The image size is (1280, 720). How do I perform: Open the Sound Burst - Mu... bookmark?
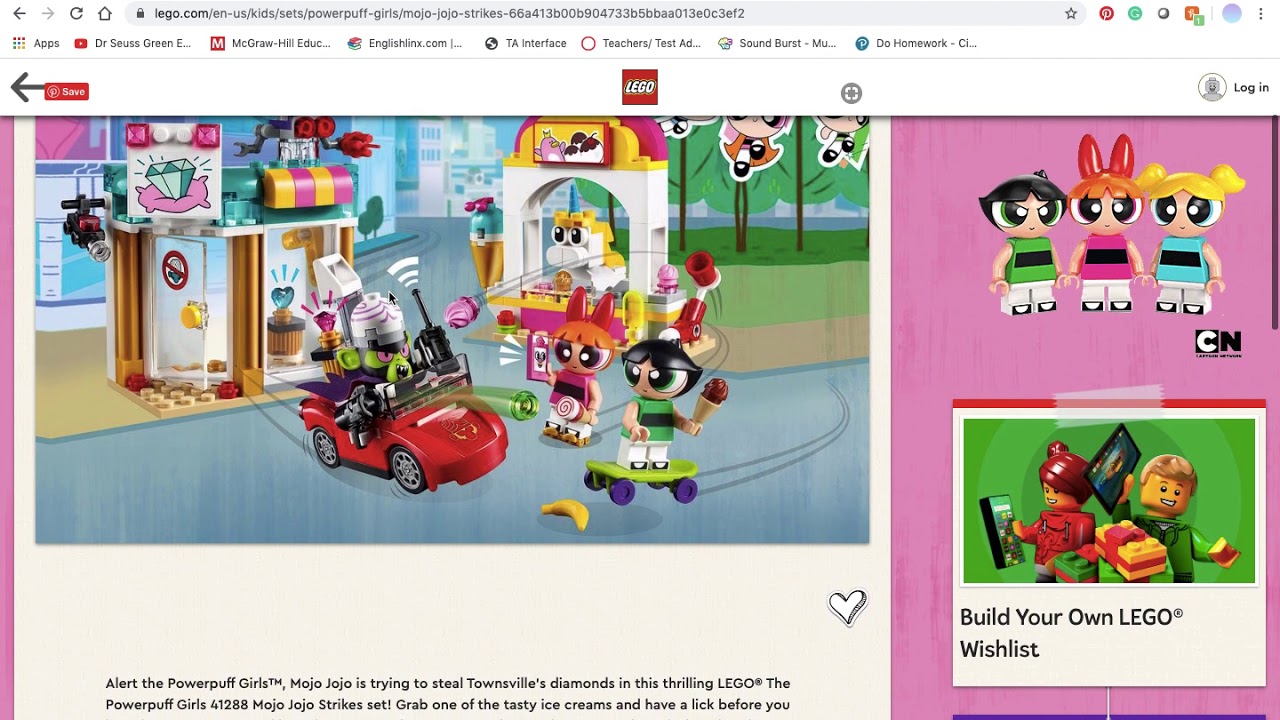pyautogui.click(x=778, y=43)
